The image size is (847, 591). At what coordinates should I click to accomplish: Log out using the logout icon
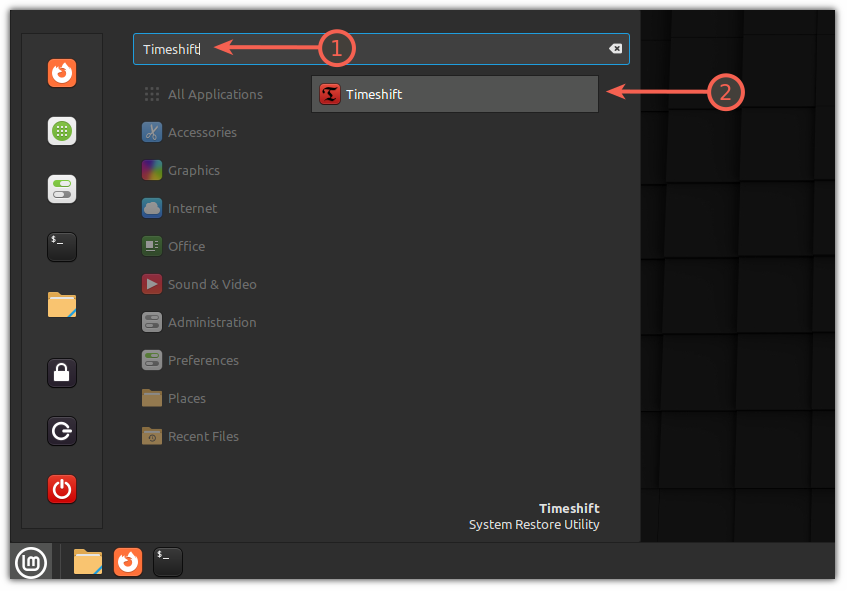point(62,431)
